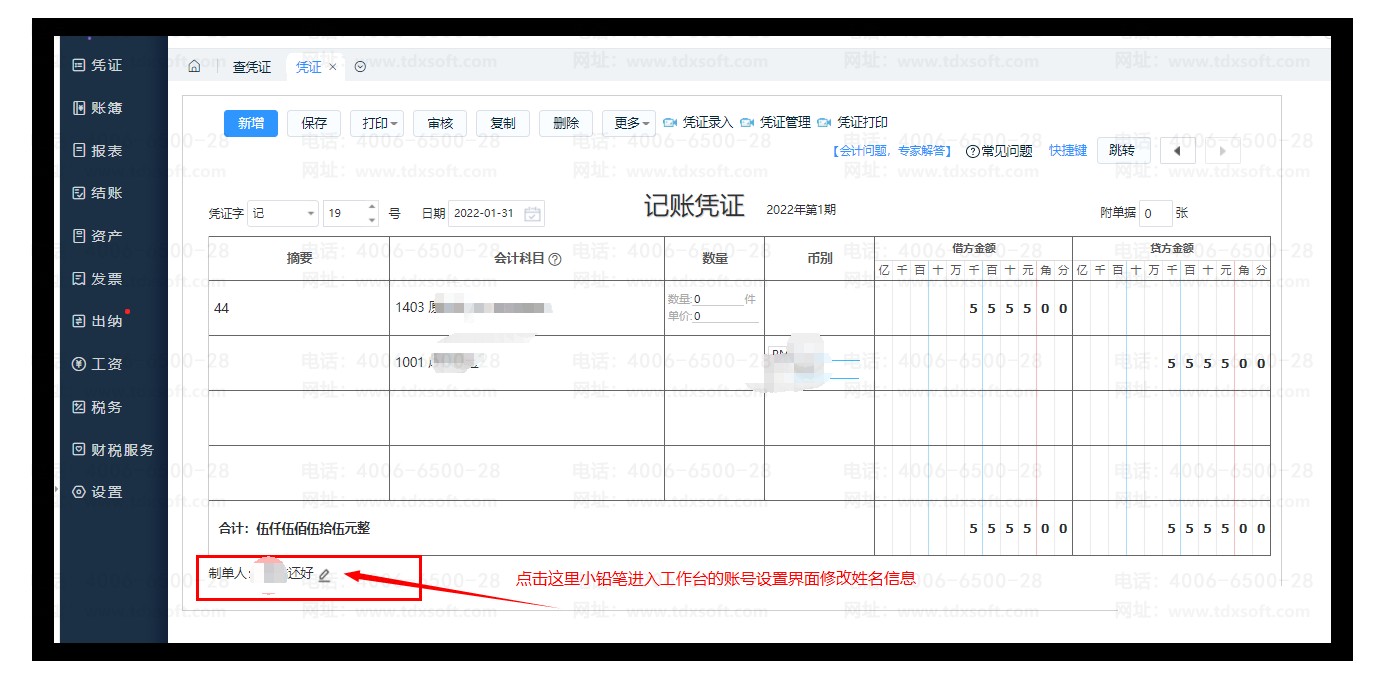The image size is (1385, 679).
Task: Open 出纳 in the sidebar
Action: pos(98,321)
